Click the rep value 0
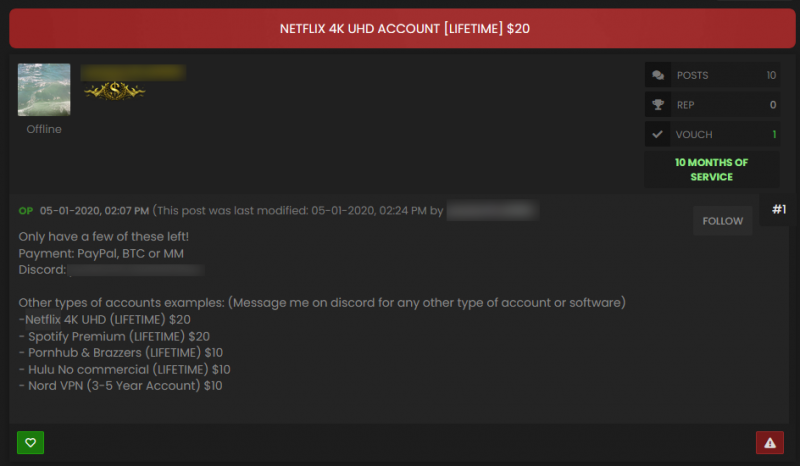This screenshot has height=466, width=800. (772, 104)
